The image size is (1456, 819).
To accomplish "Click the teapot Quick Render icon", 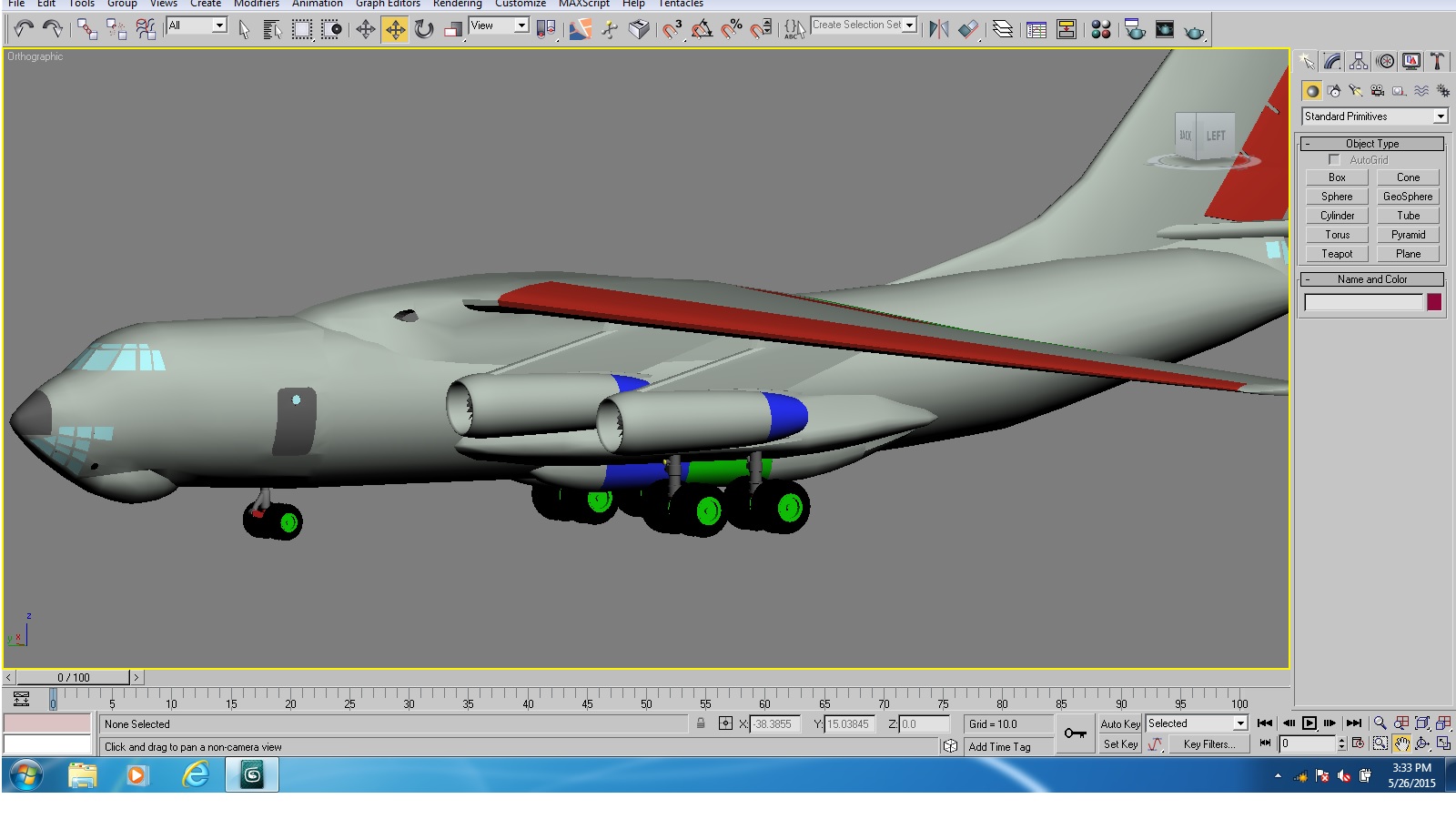I will click(1194, 32).
